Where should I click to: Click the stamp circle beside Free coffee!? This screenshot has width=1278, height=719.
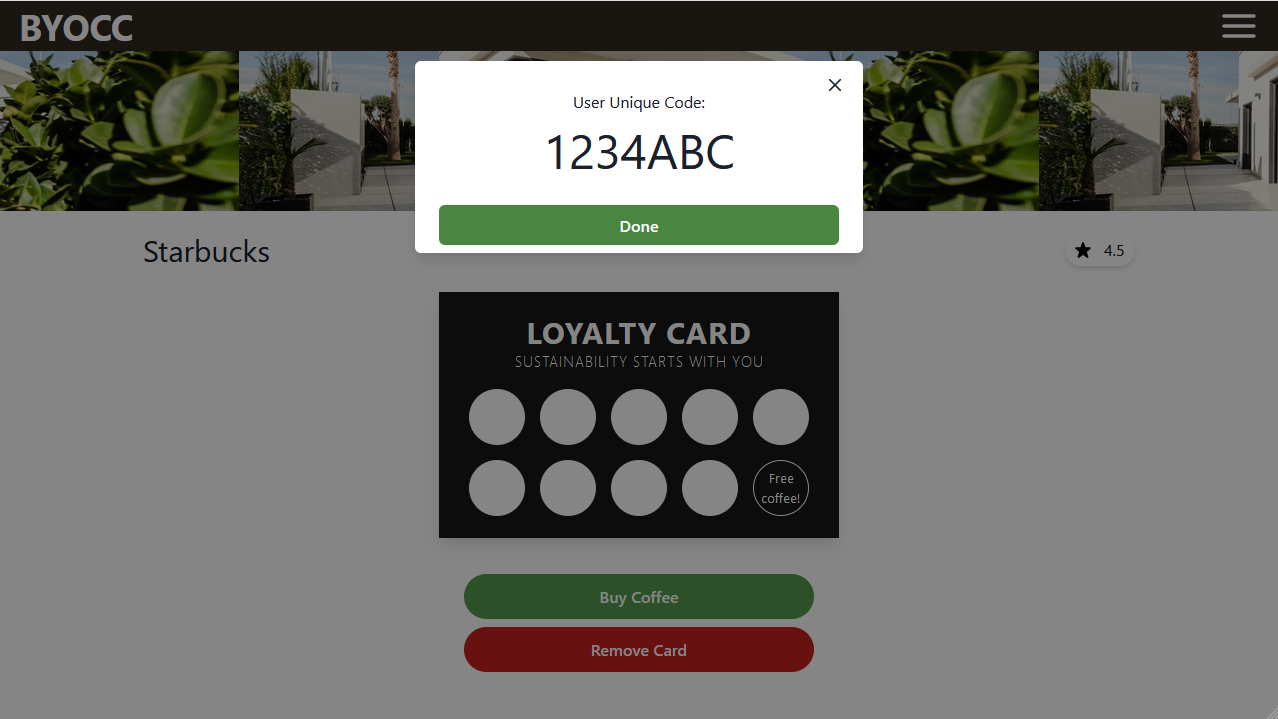(710, 488)
